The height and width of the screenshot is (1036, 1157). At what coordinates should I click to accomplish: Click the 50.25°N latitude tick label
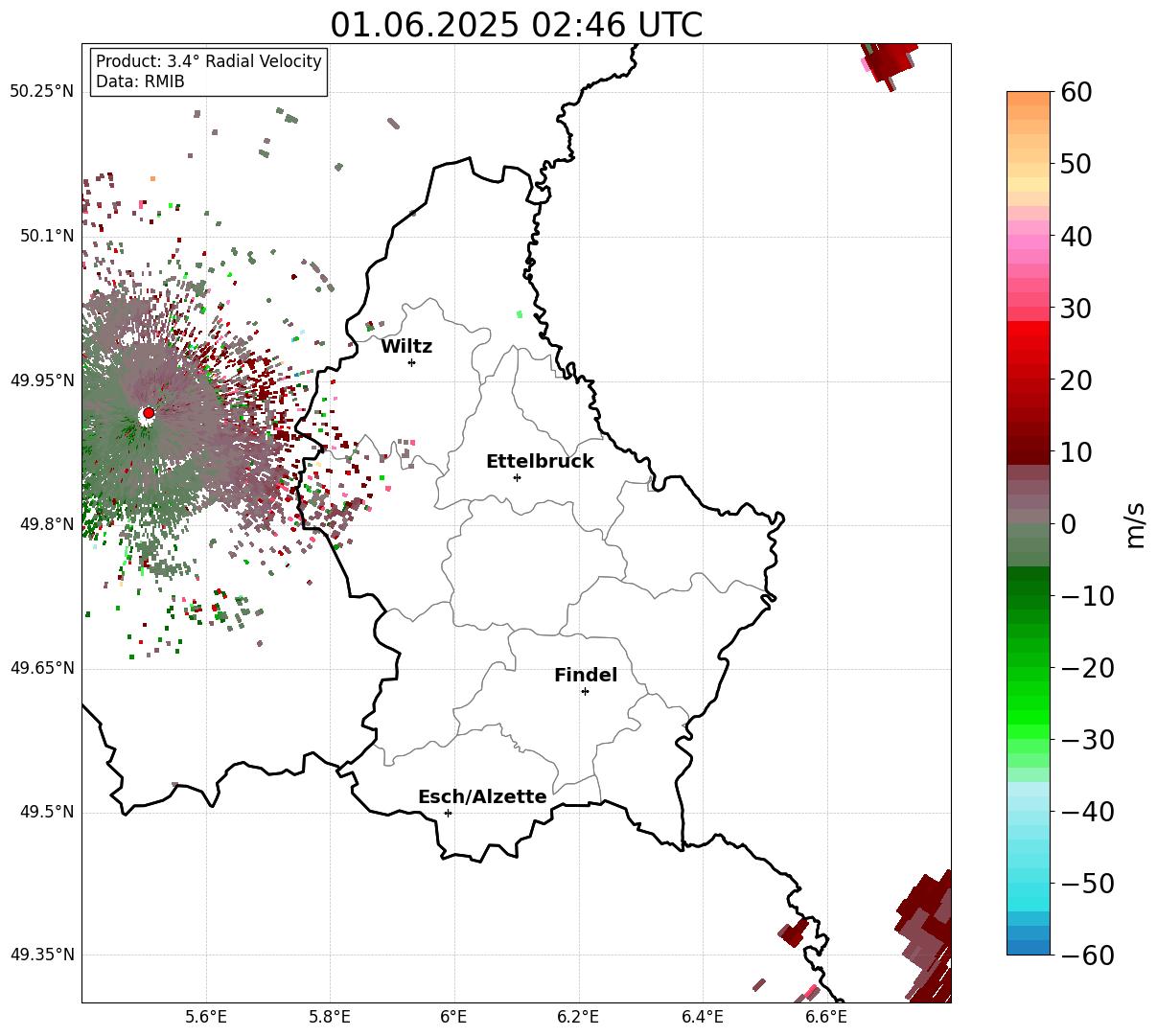point(41,92)
